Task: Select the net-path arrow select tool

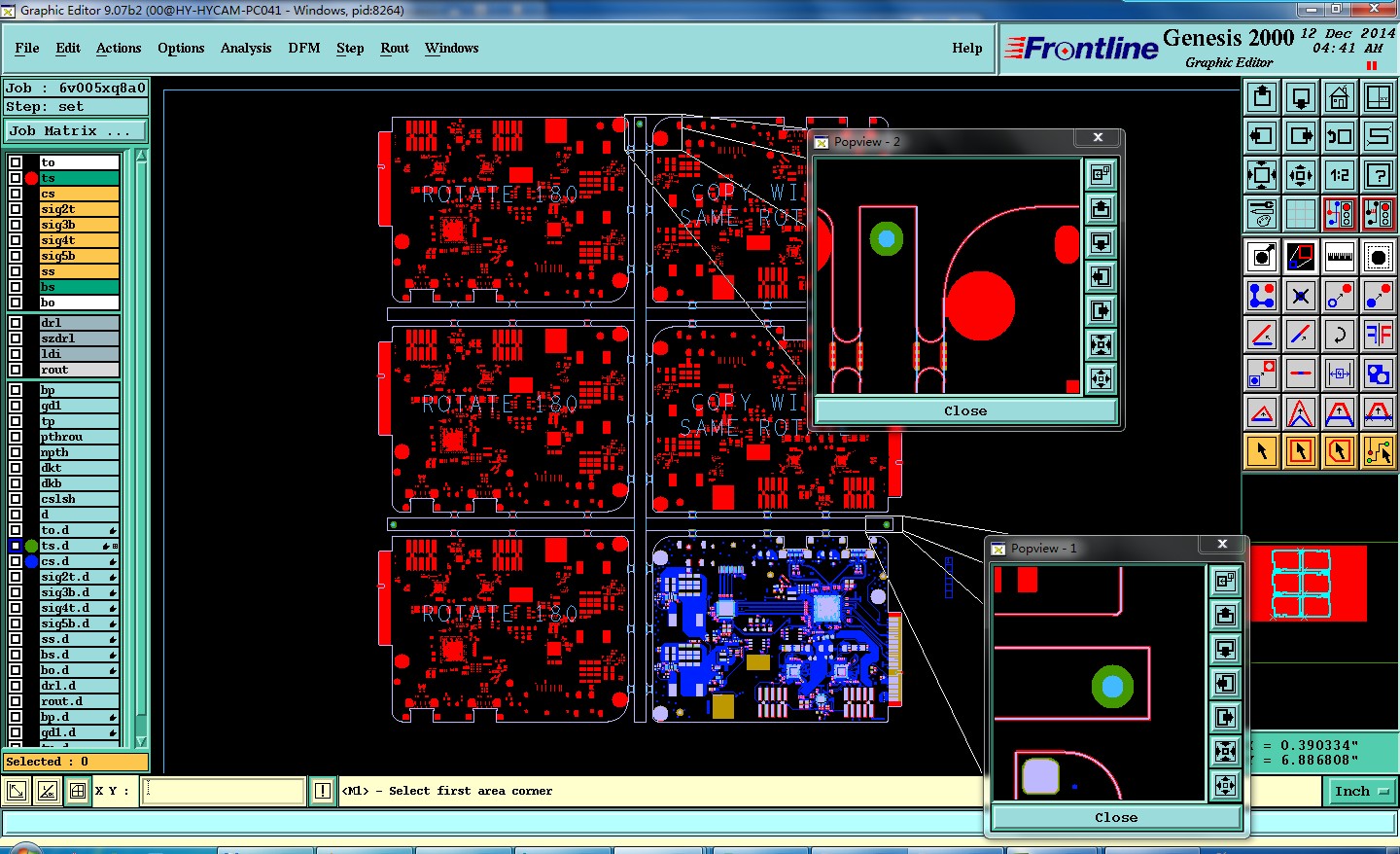Action: coord(1379,451)
